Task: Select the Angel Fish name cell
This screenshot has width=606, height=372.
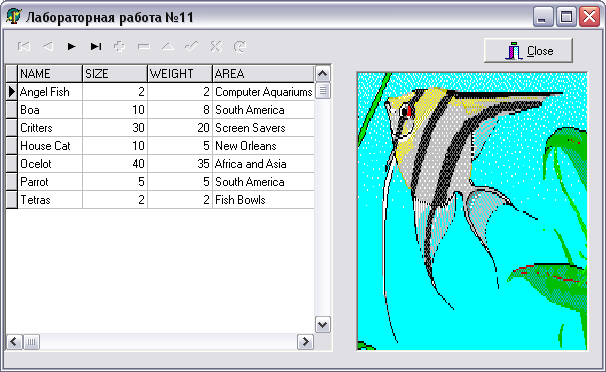Action: pos(50,92)
